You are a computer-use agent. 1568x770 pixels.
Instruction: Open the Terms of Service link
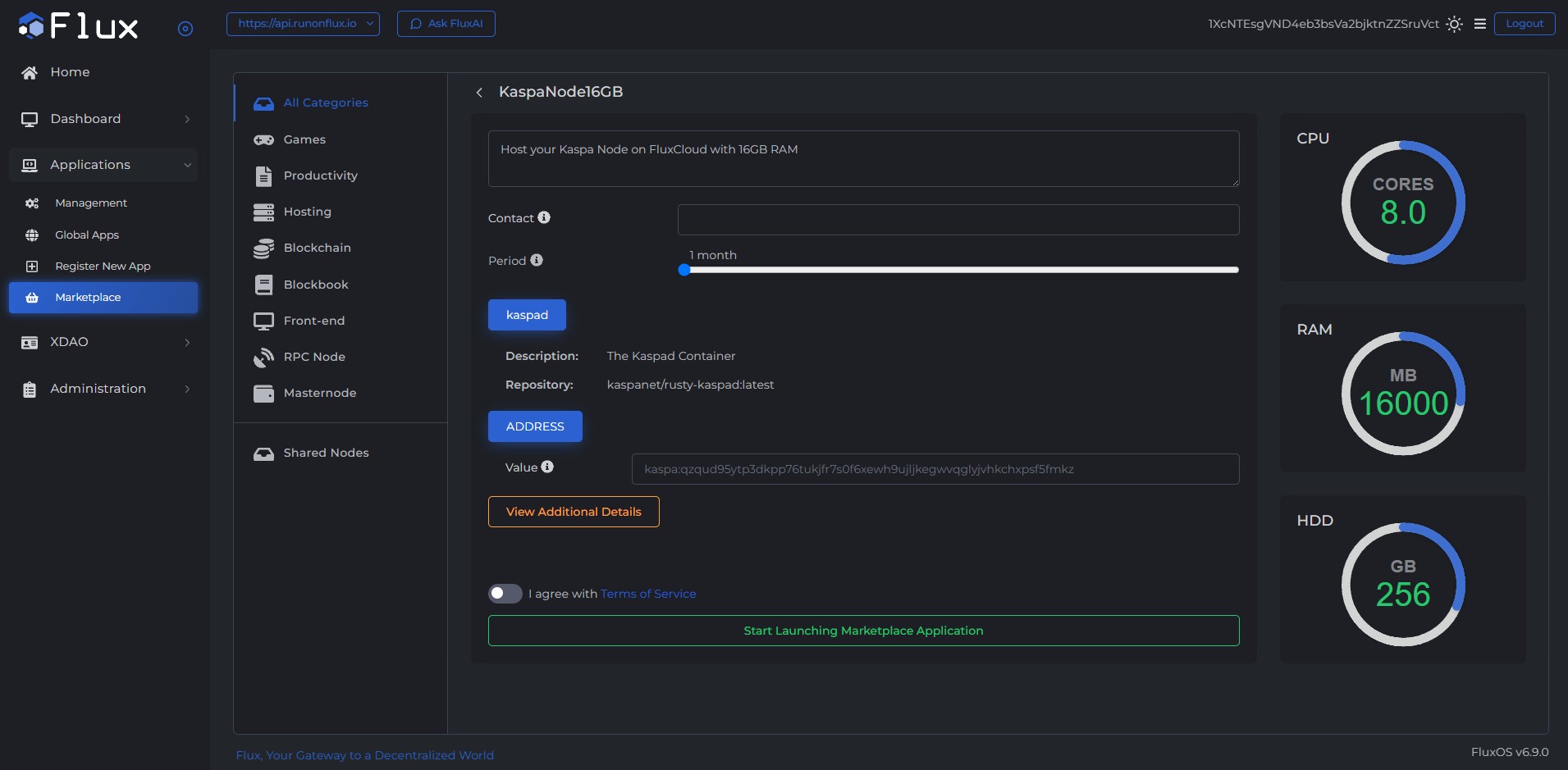pyautogui.click(x=647, y=594)
